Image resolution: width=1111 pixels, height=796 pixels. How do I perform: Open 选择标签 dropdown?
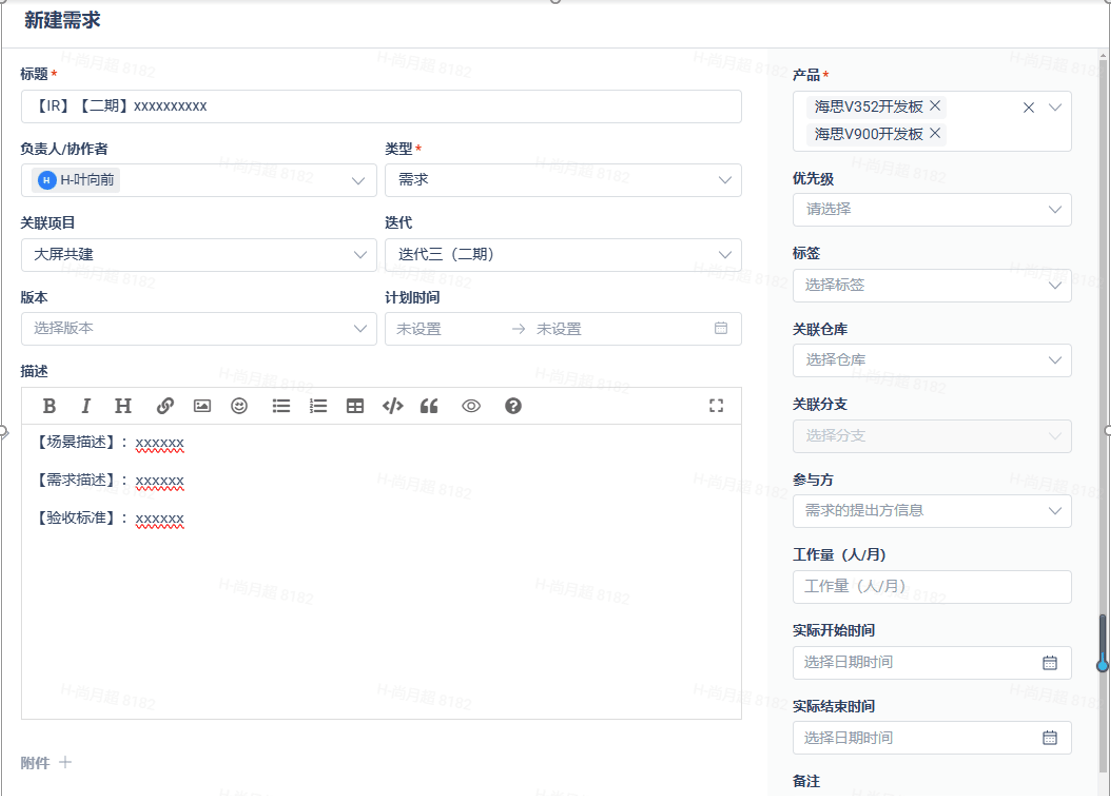pyautogui.click(x=932, y=285)
